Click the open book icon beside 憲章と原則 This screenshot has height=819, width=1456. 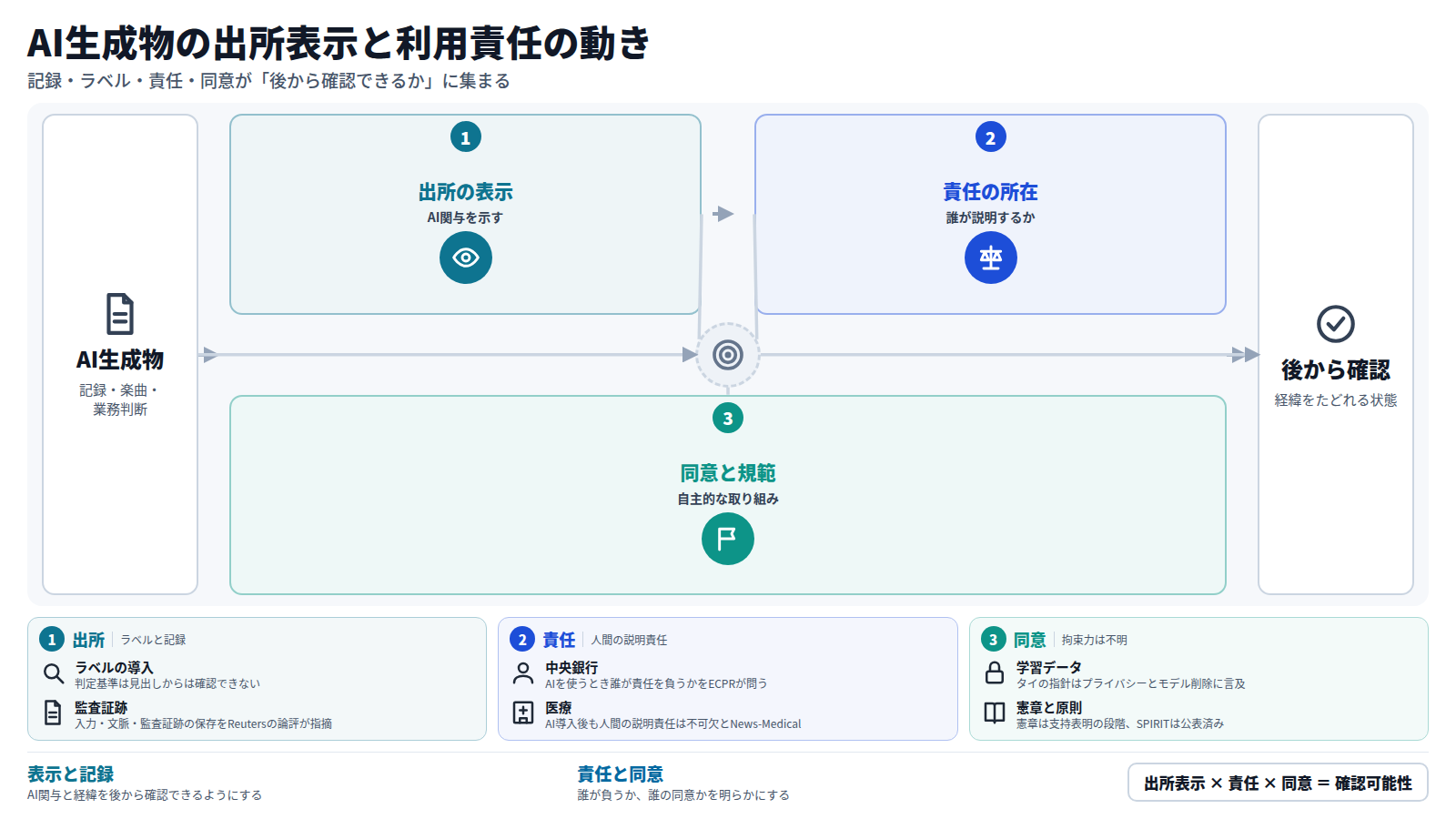995,713
